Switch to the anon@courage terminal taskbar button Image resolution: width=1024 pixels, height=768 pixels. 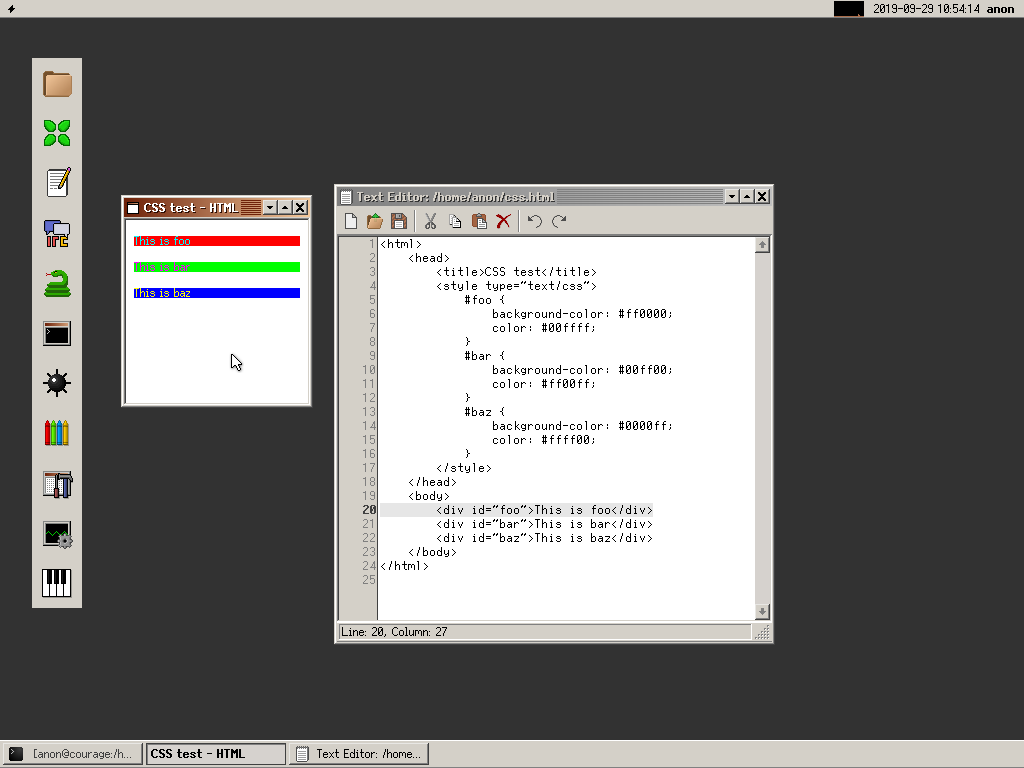[x=72, y=754]
